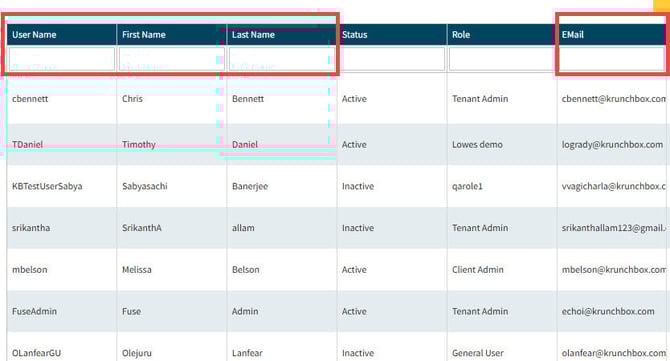Sort by the User Name column header
This screenshot has height=361, width=670.
pyautogui.click(x=34, y=35)
